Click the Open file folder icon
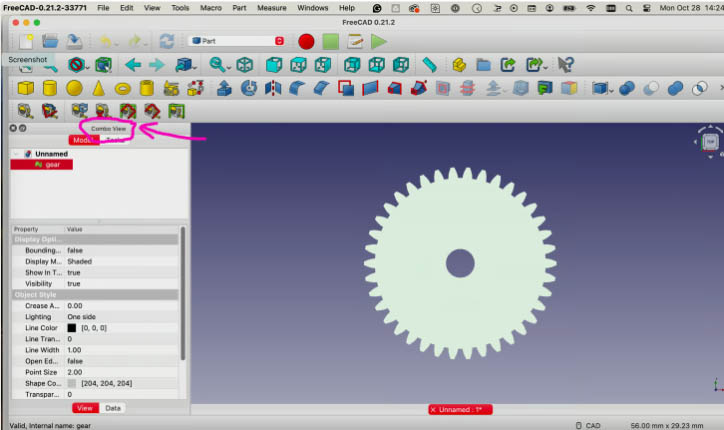 coord(50,42)
